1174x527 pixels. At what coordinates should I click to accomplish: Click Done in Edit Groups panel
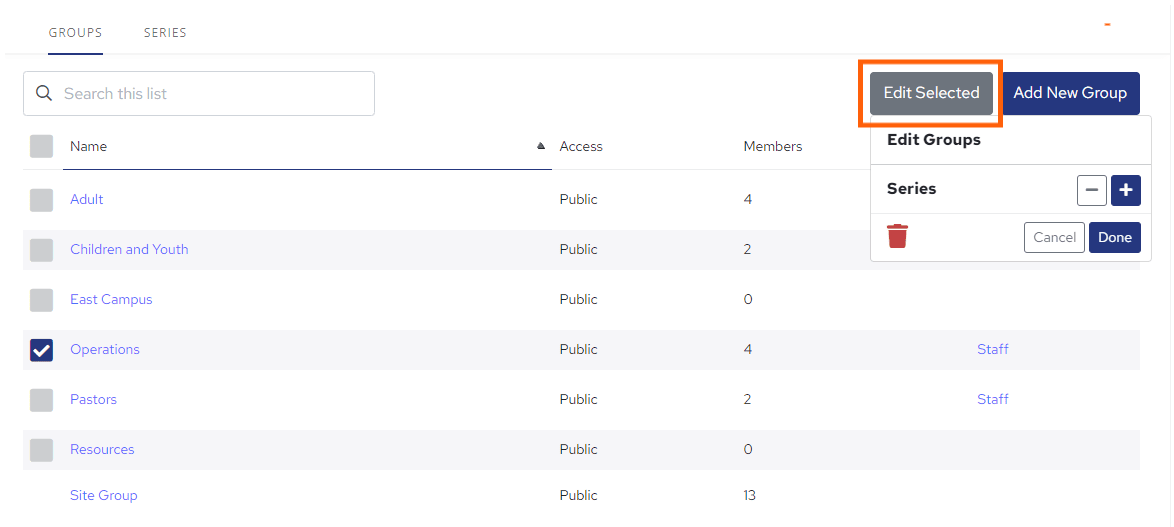(1114, 237)
